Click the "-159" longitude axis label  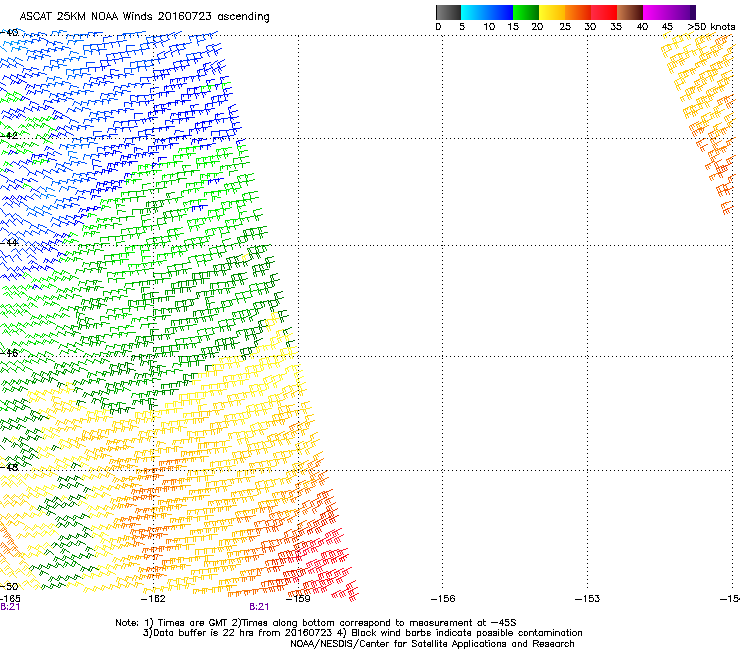298,599
